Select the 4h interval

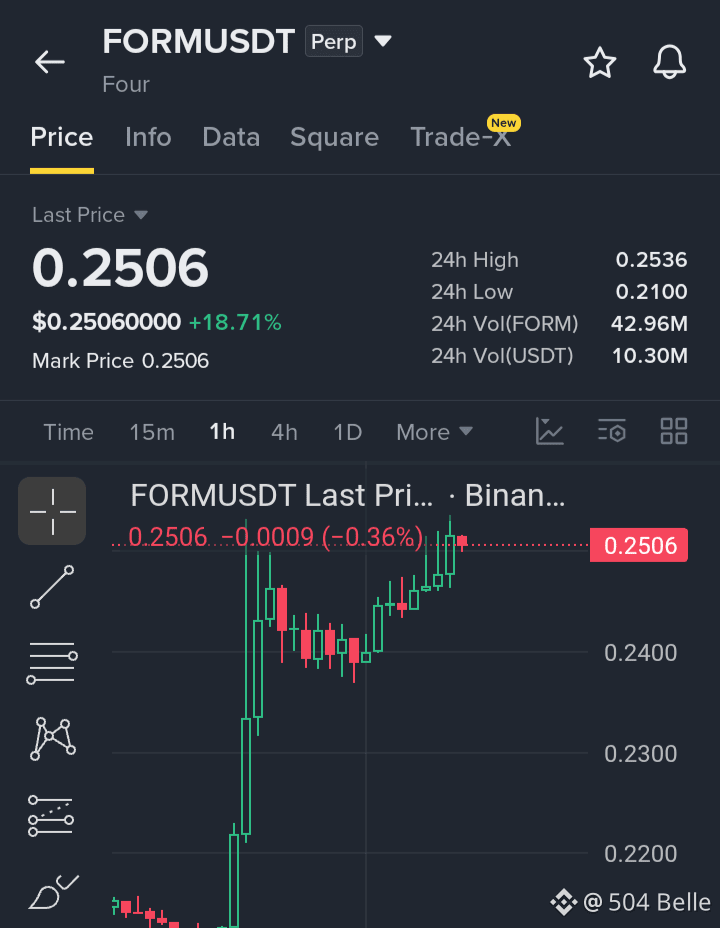click(x=284, y=432)
